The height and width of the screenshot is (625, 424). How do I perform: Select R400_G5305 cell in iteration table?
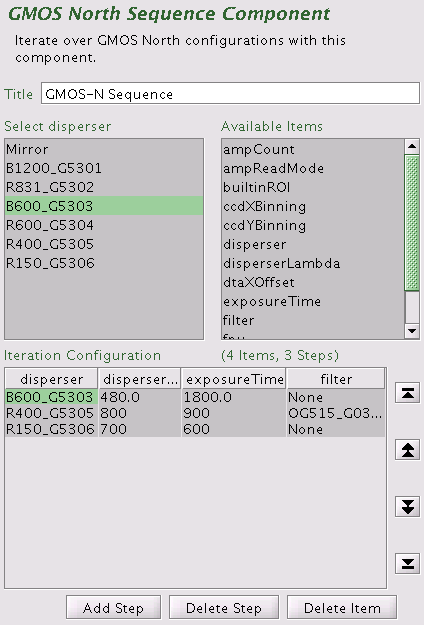click(51, 413)
